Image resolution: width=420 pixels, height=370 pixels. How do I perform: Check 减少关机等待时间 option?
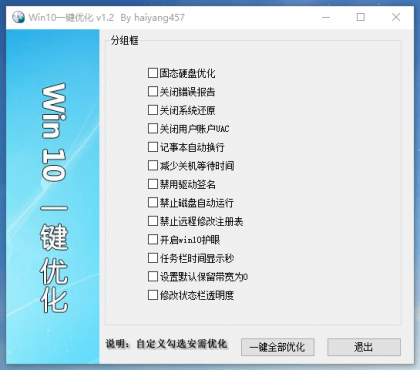pyautogui.click(x=153, y=166)
